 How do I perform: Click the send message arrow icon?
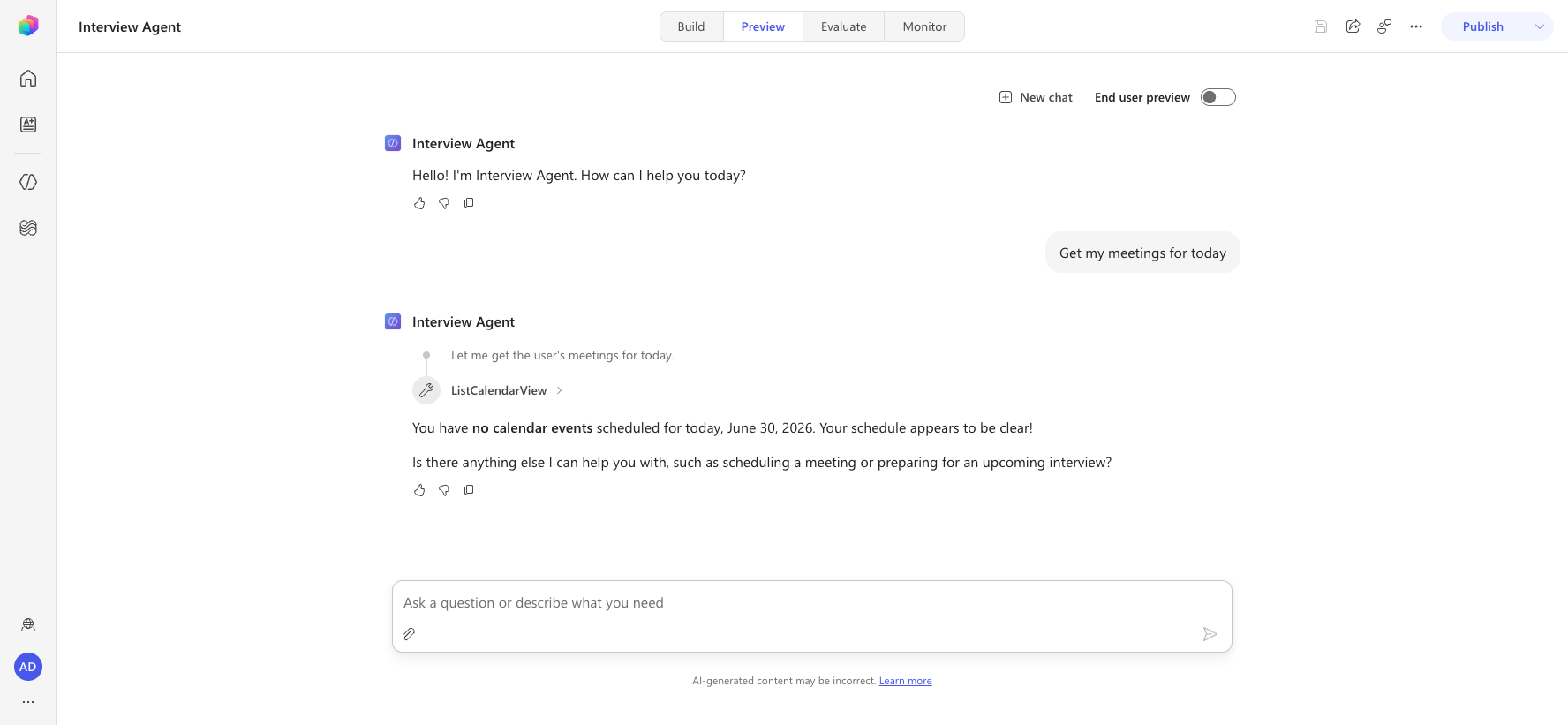click(1210, 634)
